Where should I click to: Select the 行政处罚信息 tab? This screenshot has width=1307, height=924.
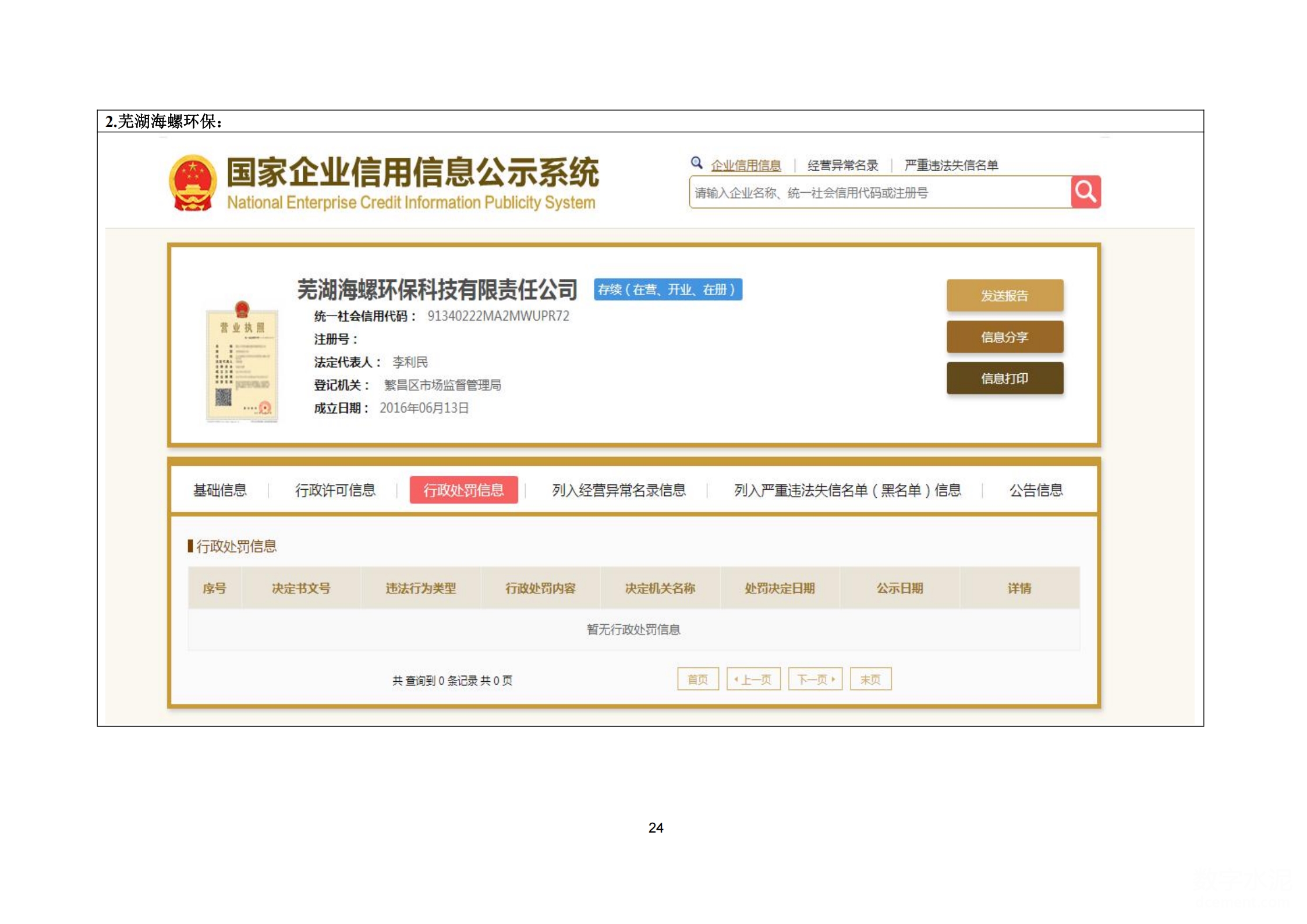(463, 490)
